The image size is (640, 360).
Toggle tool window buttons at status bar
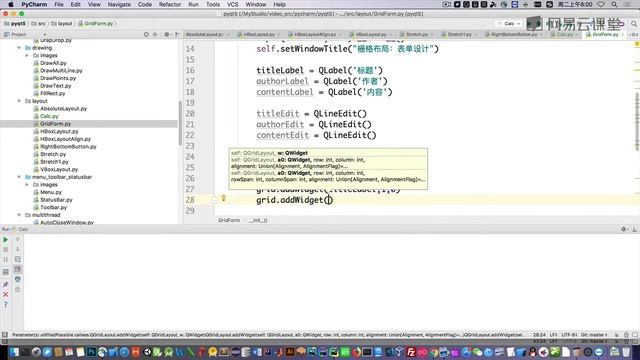(5, 335)
